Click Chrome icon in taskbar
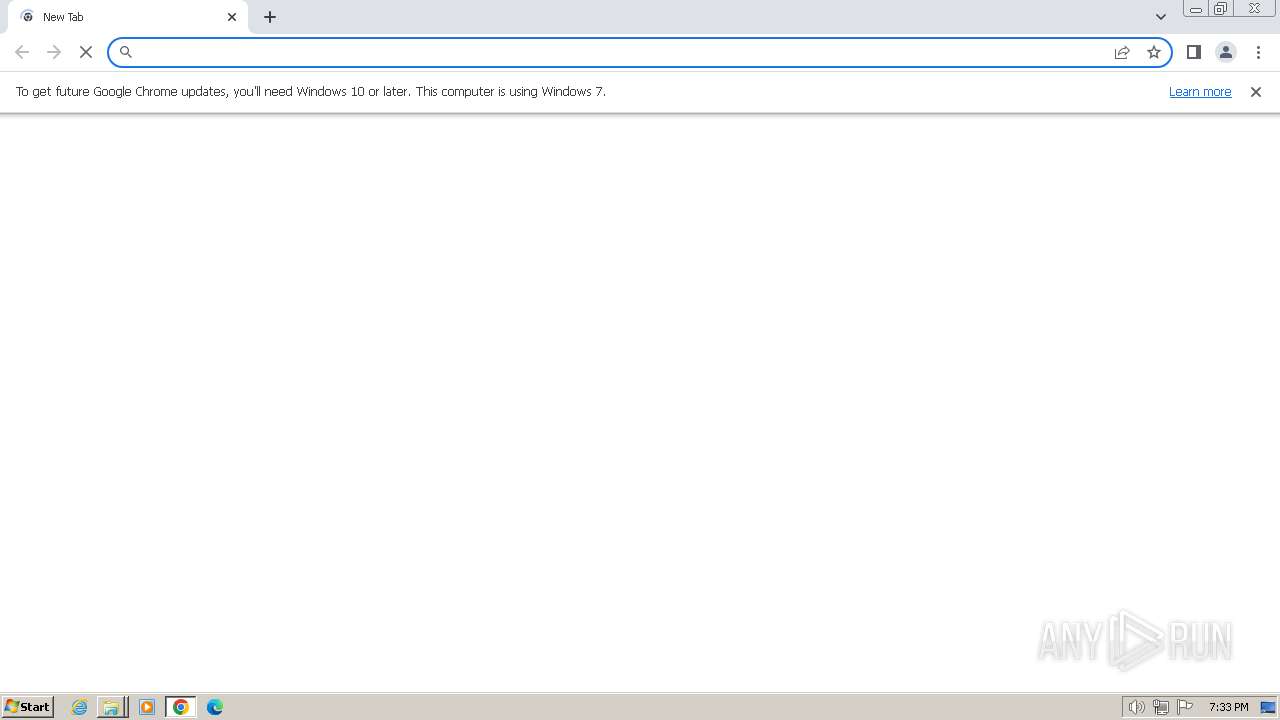1280x720 pixels. click(181, 707)
